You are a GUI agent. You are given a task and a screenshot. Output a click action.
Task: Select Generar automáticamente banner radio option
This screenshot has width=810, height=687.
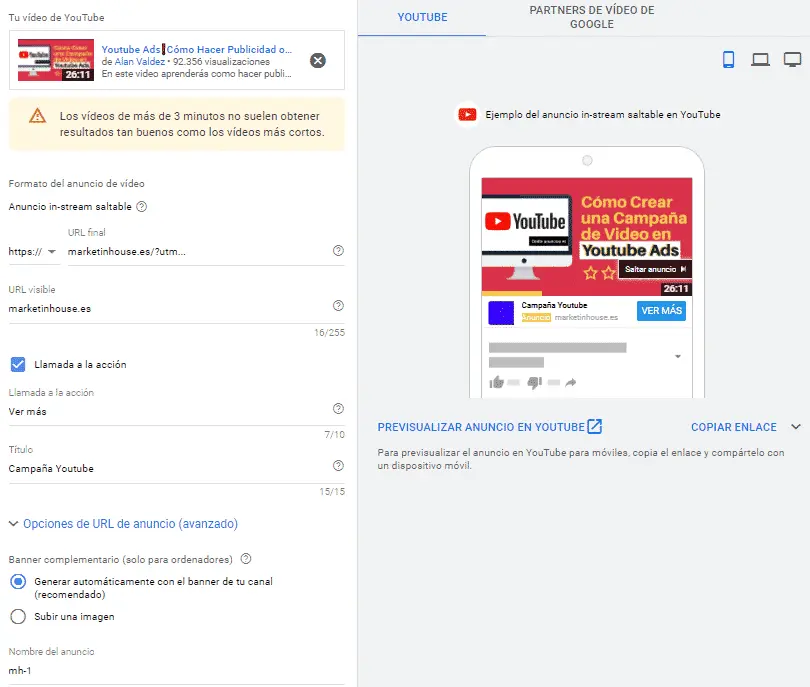point(18,581)
